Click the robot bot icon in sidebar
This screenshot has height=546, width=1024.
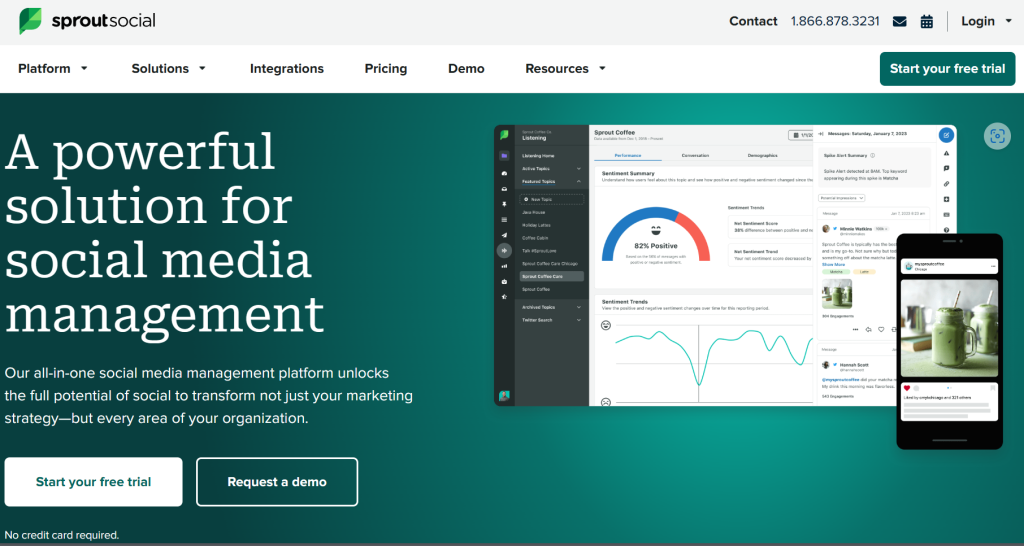(x=504, y=281)
